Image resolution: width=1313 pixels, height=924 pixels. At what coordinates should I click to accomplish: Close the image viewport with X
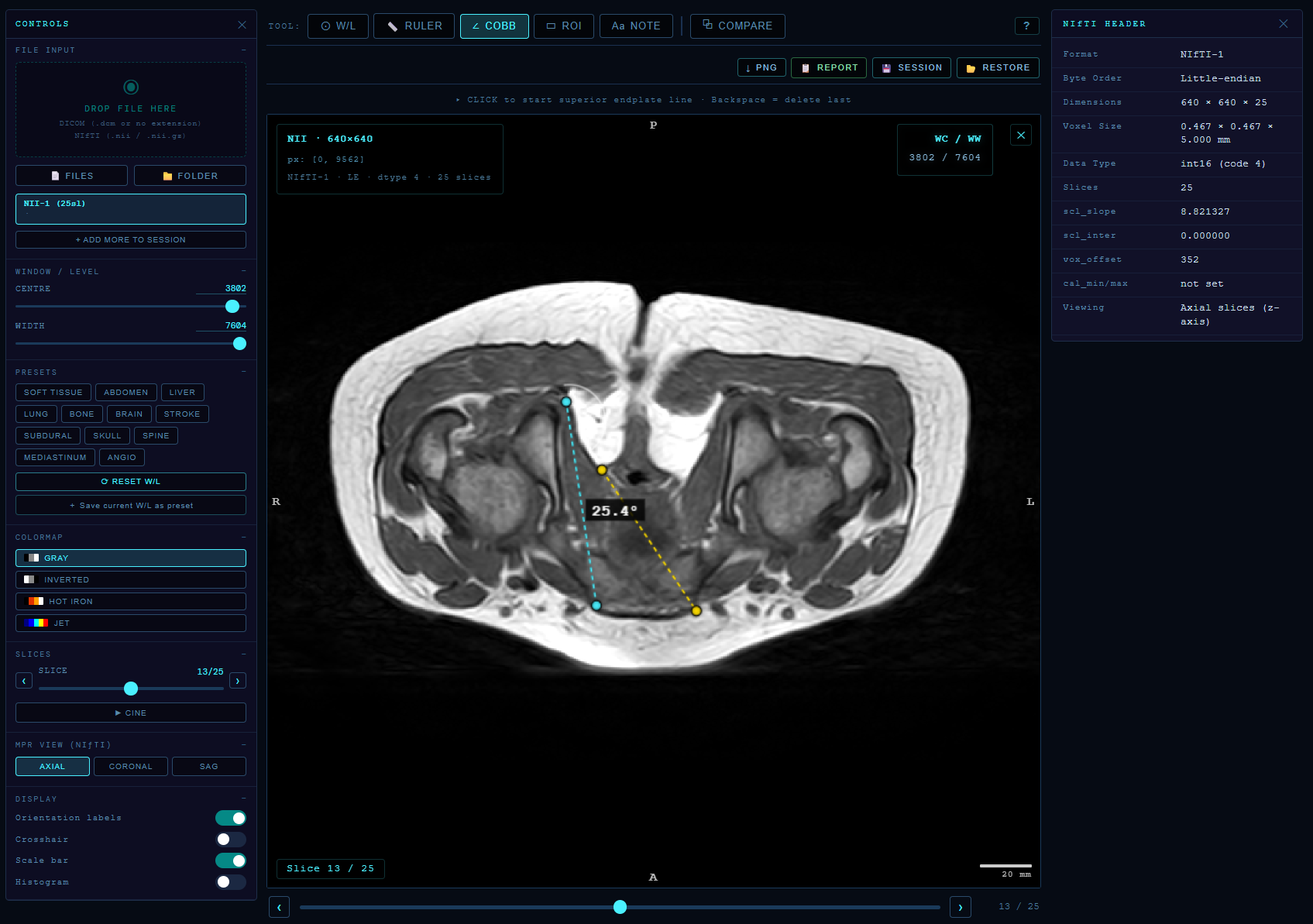(1021, 136)
